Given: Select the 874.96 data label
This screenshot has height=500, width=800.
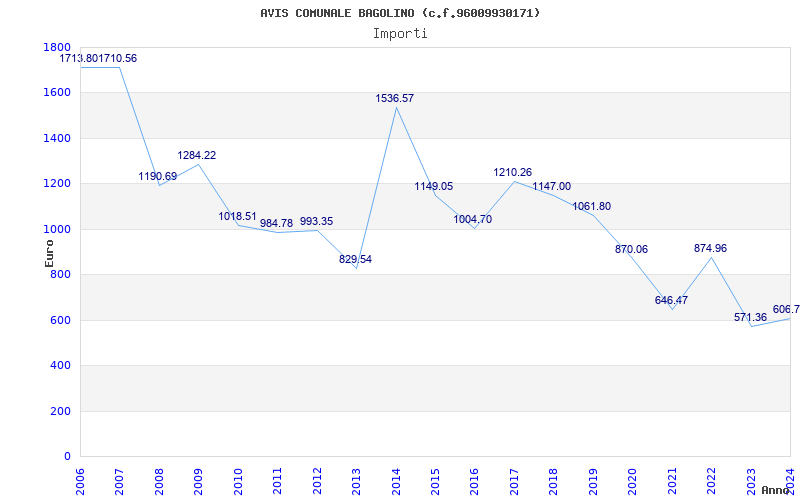Looking at the screenshot, I should click(711, 248).
